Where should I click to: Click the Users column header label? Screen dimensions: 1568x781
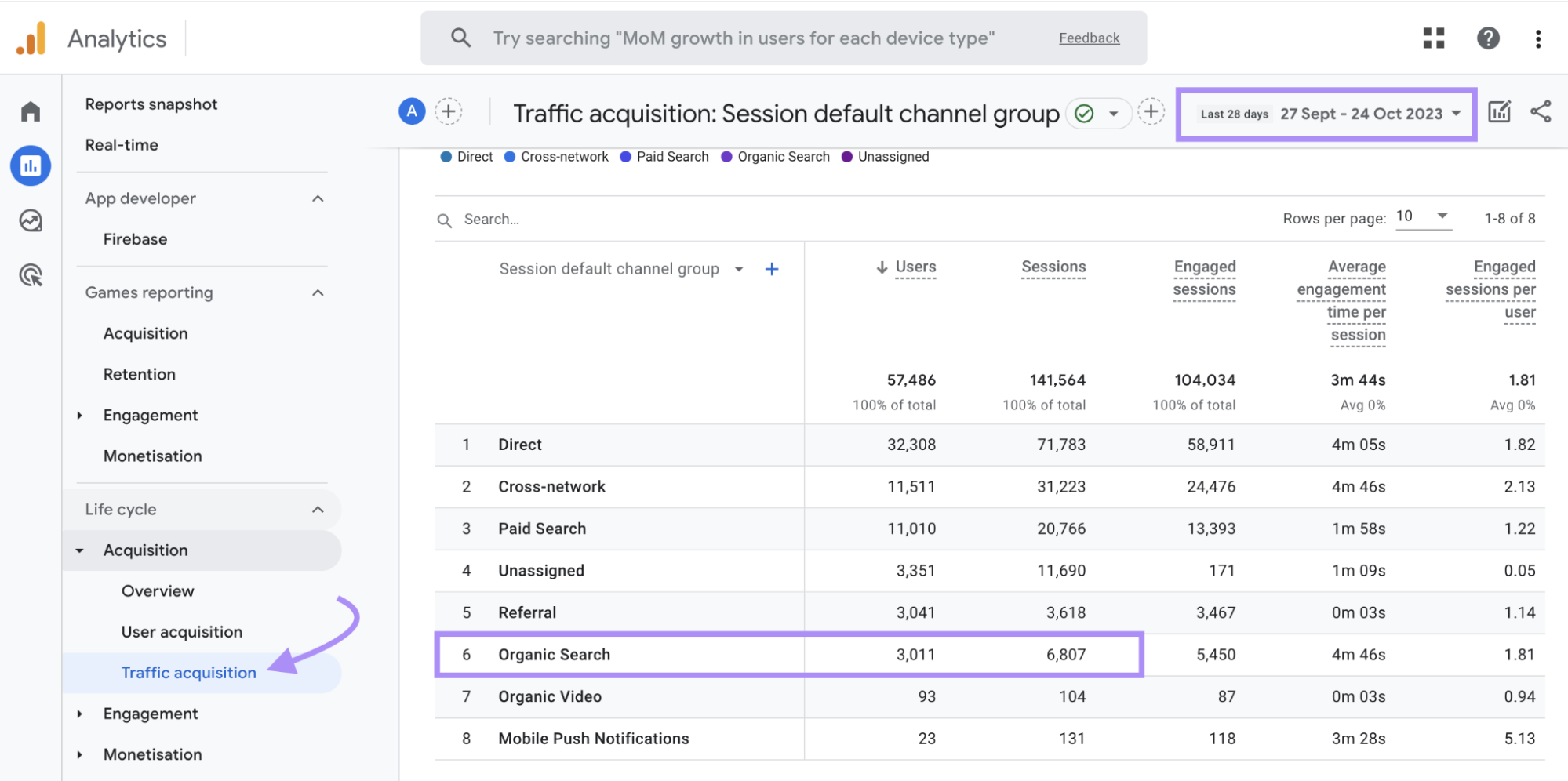pos(915,267)
